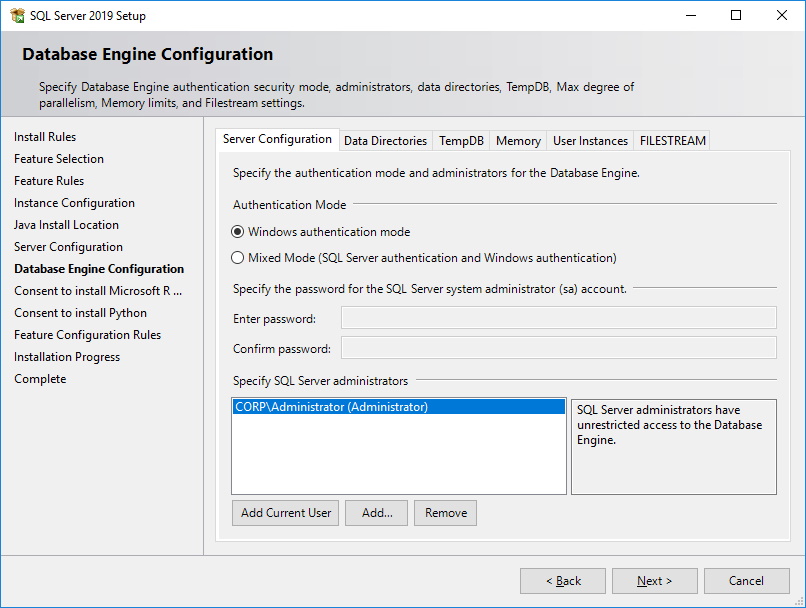
Task: Switch to the Memory tab
Action: tap(518, 141)
